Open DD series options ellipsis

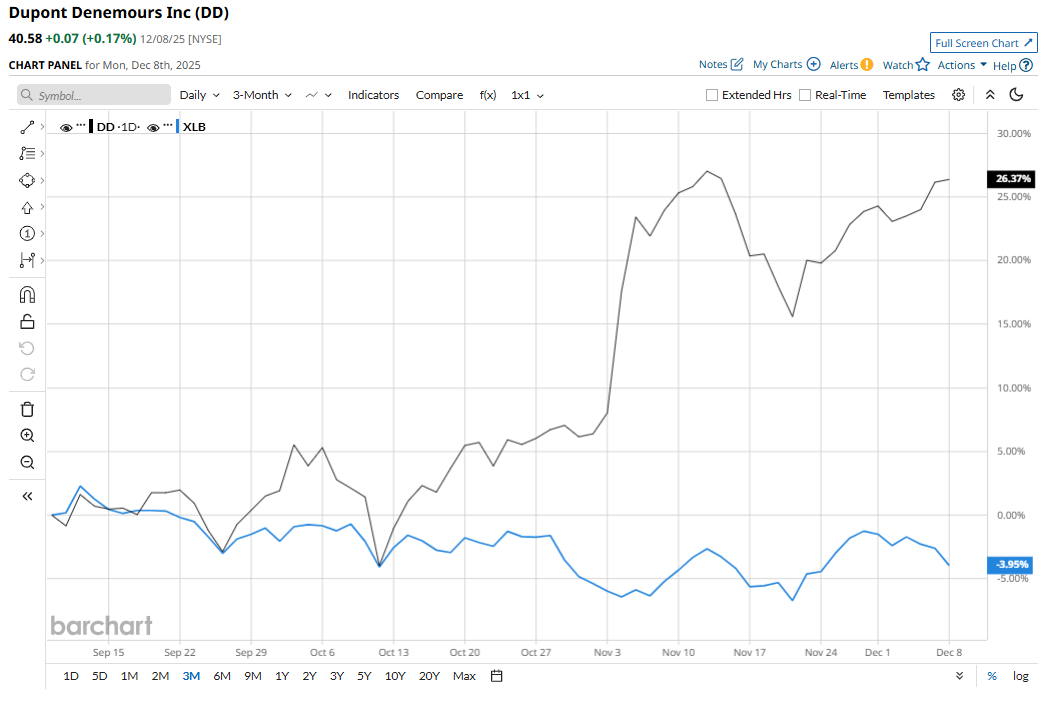click(81, 125)
